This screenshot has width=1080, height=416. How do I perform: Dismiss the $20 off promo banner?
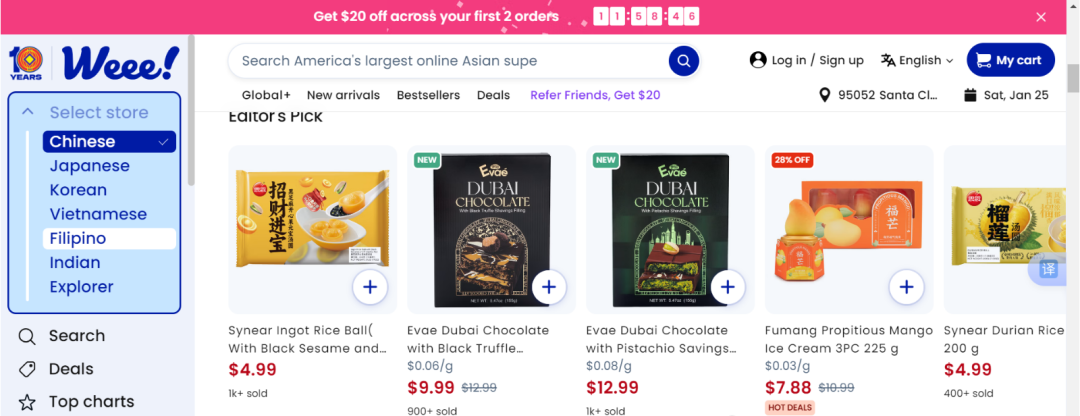tap(1041, 17)
